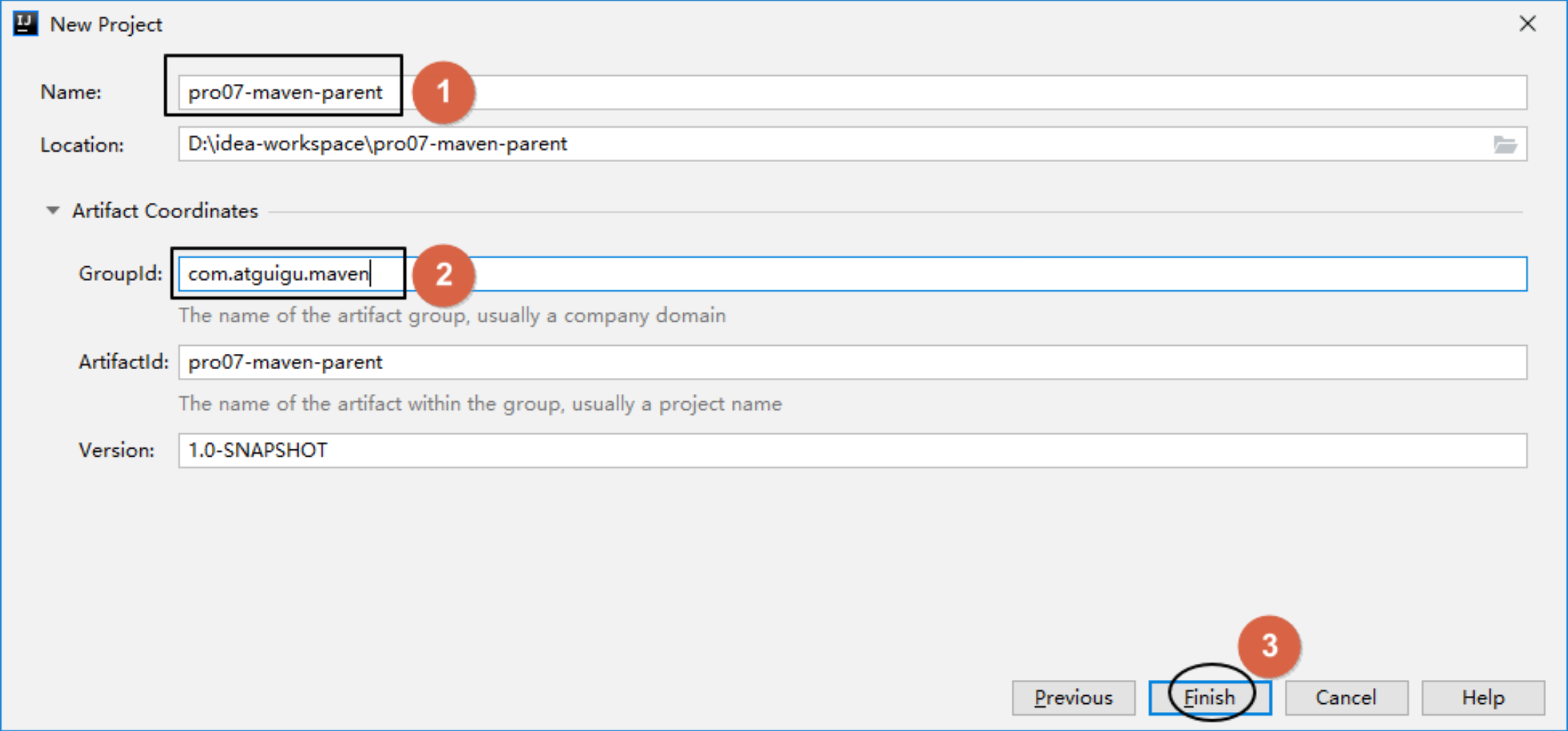Open Help for this dialog
Screen dimensions: 1568x731
[1483, 698]
